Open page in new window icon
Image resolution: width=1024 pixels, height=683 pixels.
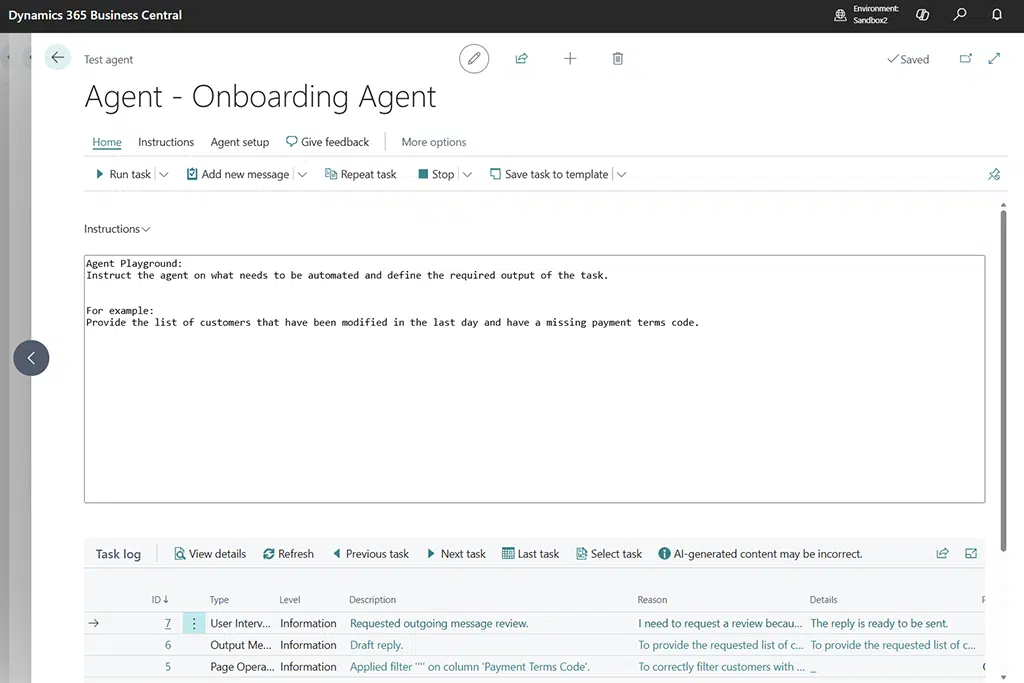tap(966, 59)
